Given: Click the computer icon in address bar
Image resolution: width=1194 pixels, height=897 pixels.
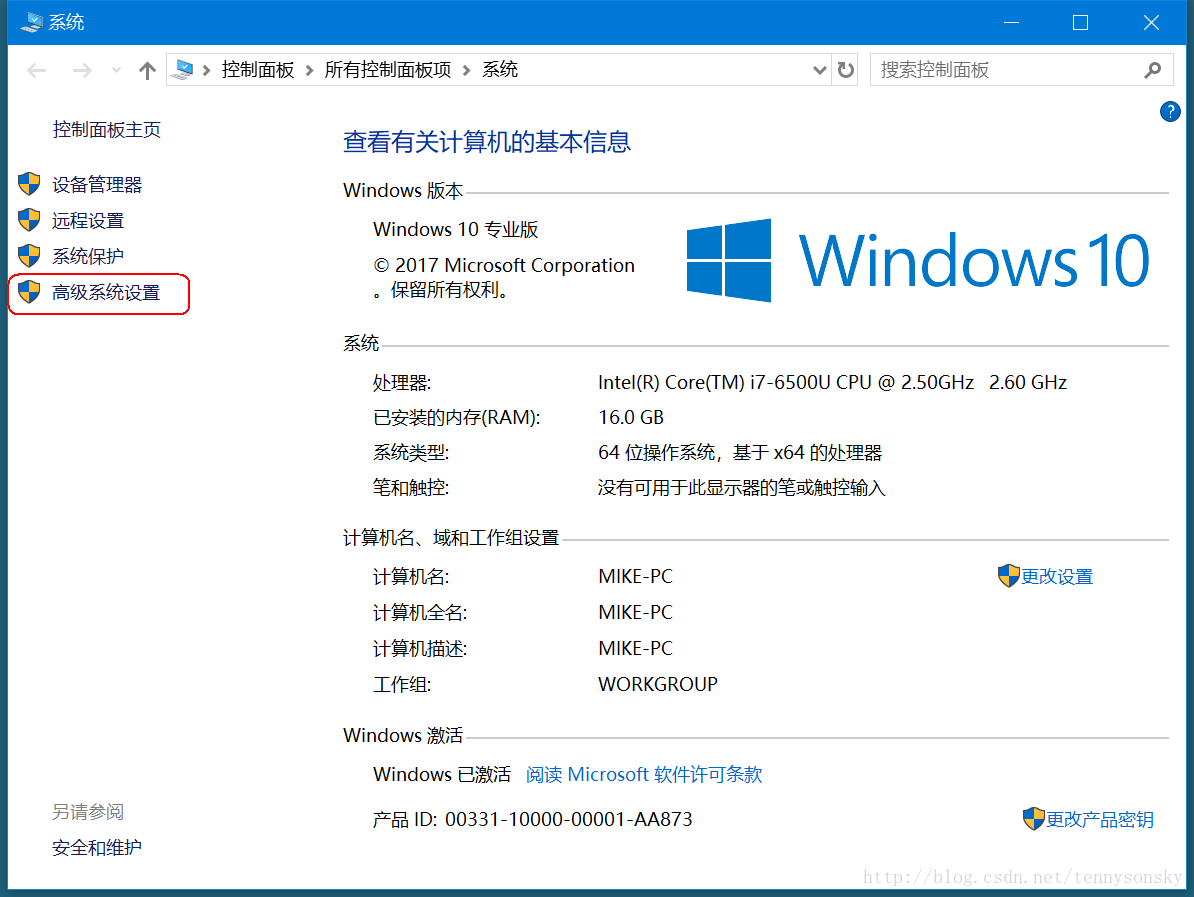Looking at the screenshot, I should pyautogui.click(x=183, y=70).
